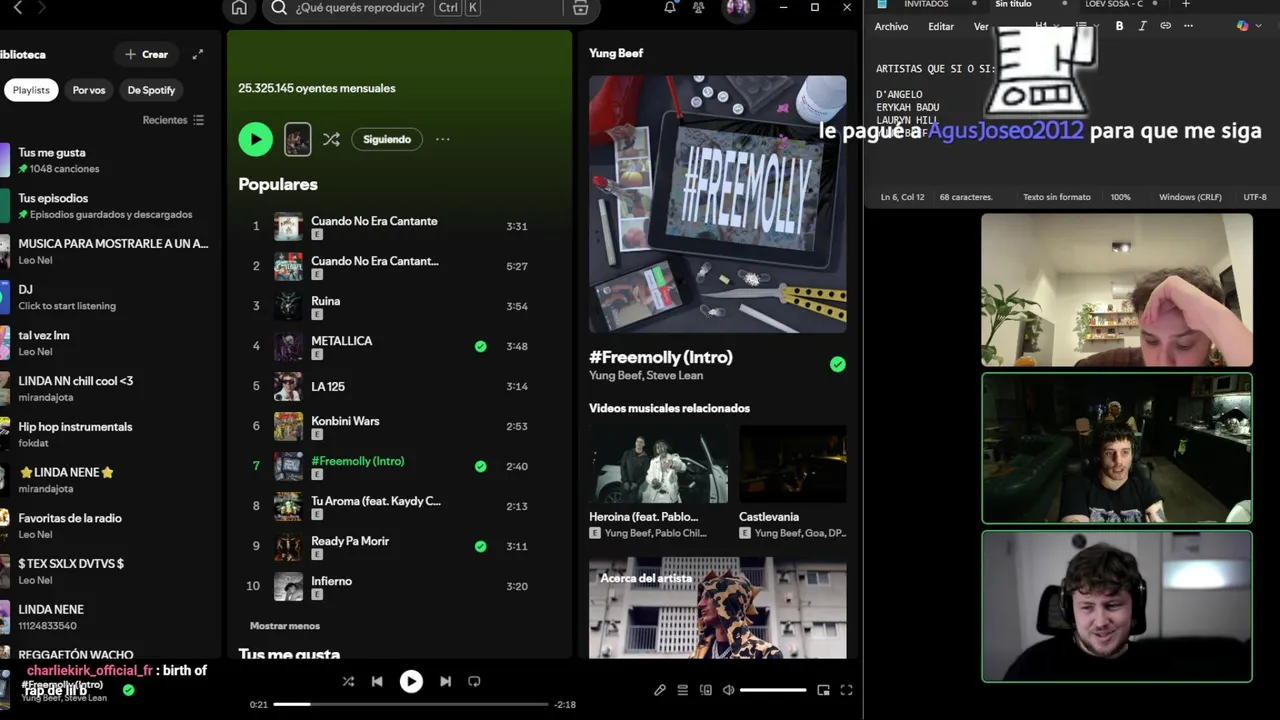Click the Siguiendo following button
1280x720 pixels.
(x=387, y=139)
